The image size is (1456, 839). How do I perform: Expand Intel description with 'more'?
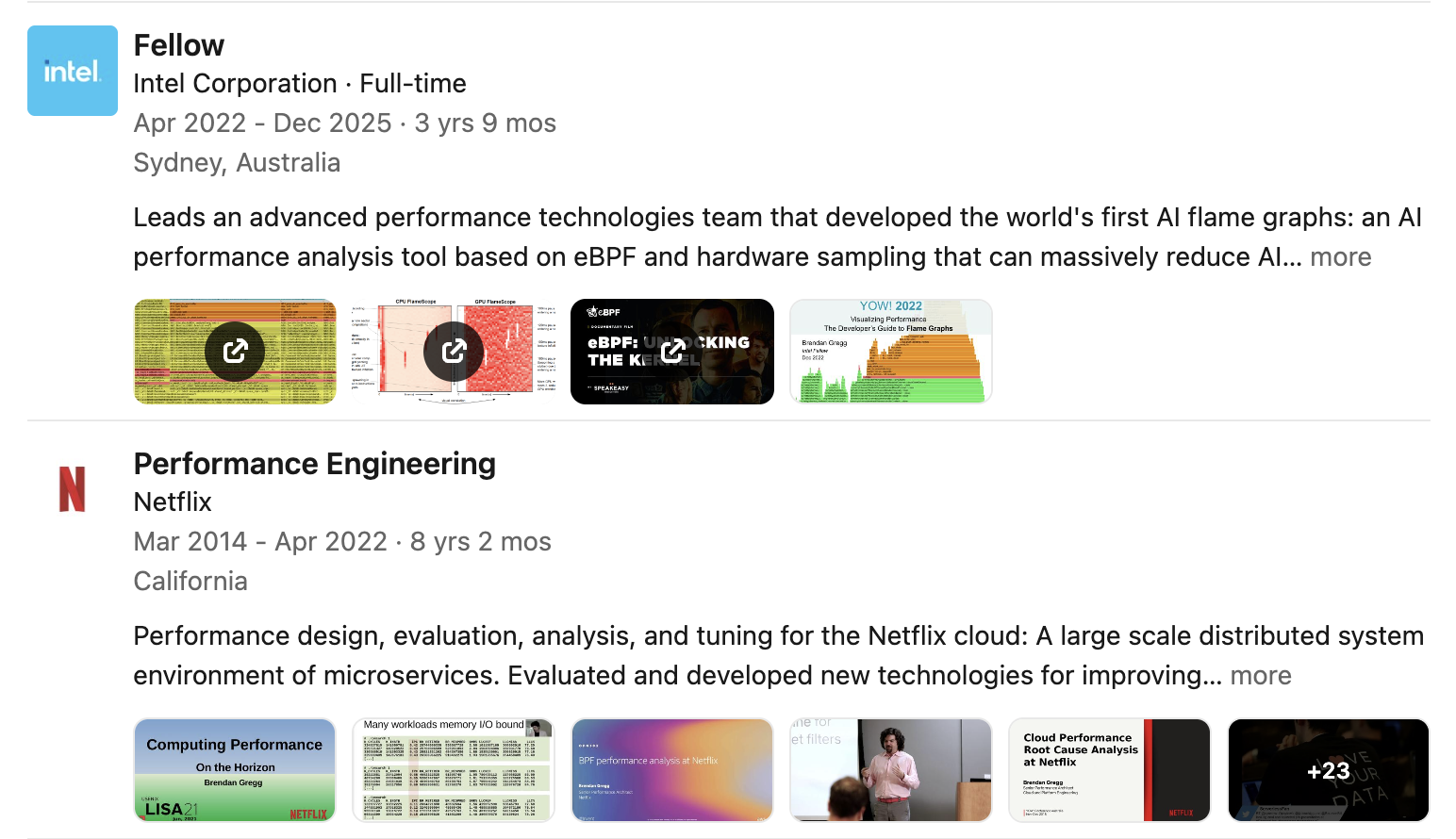1340,257
